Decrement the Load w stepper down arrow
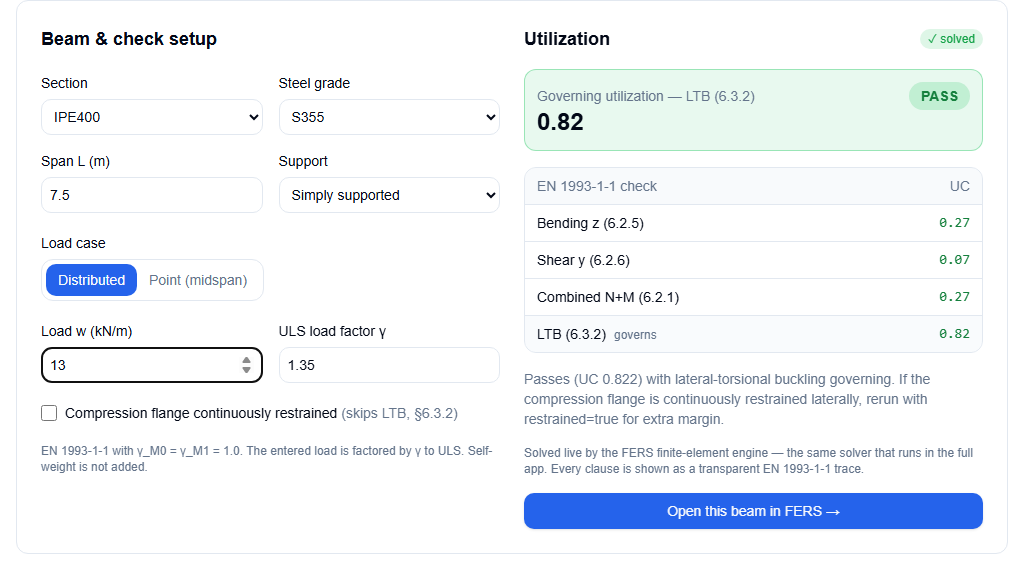Image resolution: width=1024 pixels, height=570 pixels. coord(246,370)
